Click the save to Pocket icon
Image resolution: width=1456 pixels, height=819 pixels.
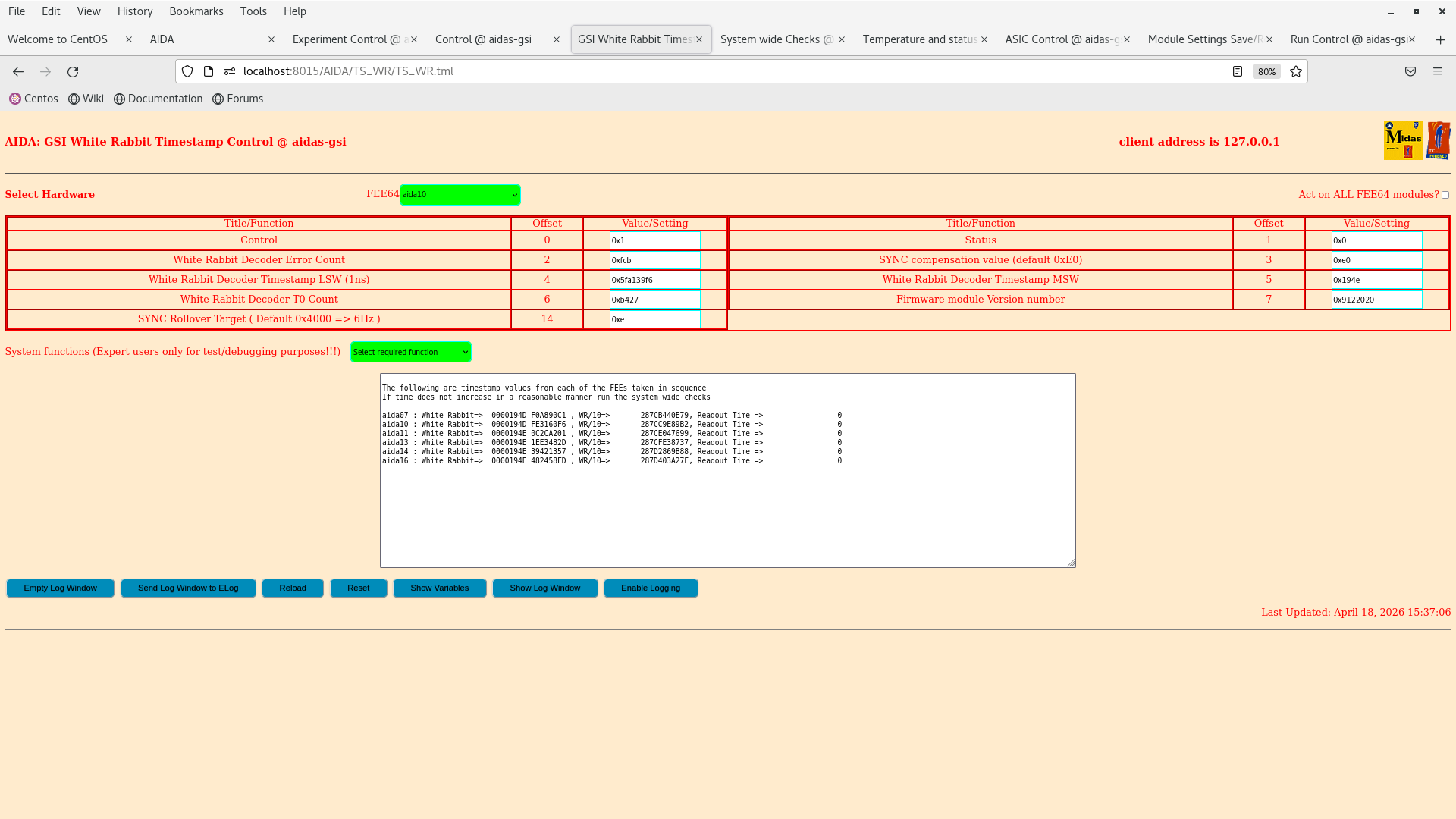click(1410, 71)
